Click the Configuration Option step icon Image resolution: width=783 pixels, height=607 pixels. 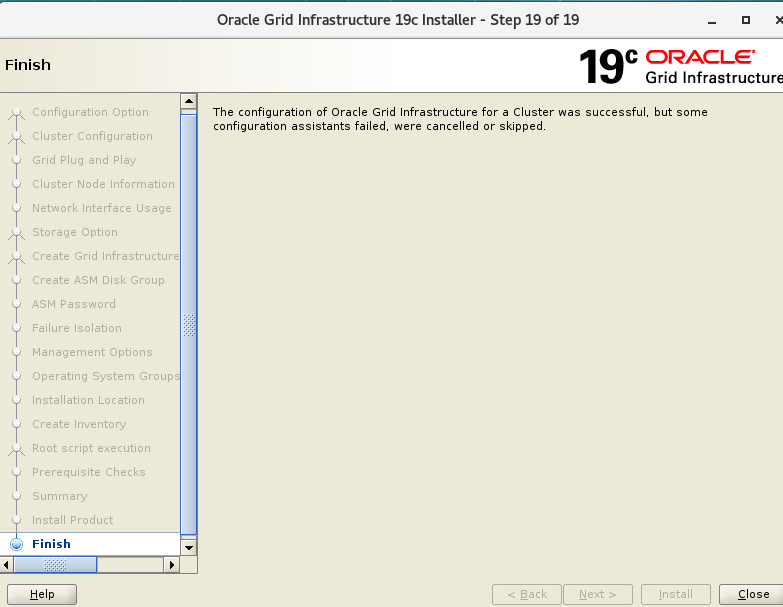(x=16, y=113)
